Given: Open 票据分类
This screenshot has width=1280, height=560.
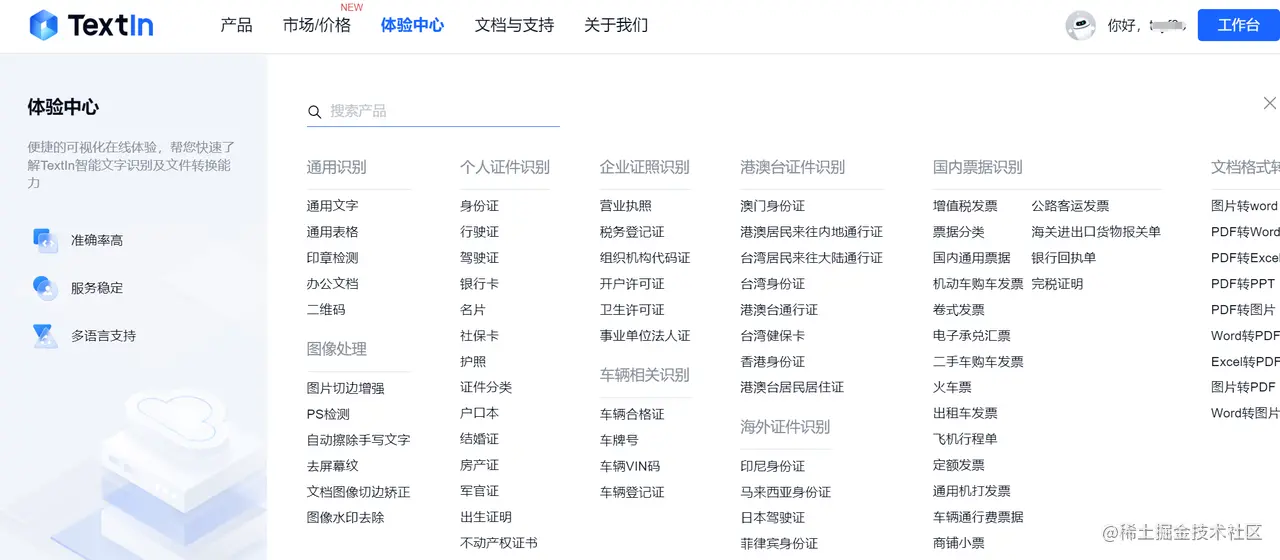Looking at the screenshot, I should (959, 232).
